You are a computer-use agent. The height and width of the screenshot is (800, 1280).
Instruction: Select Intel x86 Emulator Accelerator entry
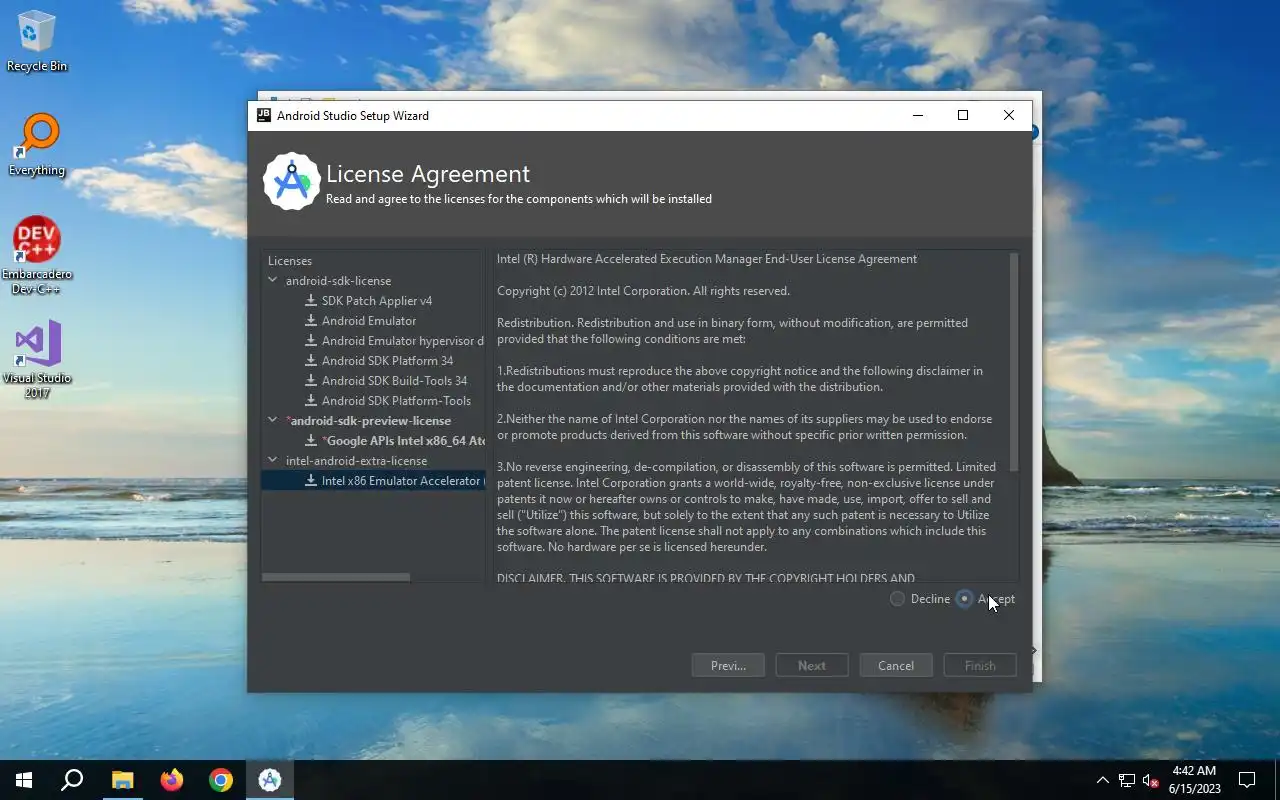pyautogui.click(x=373, y=481)
